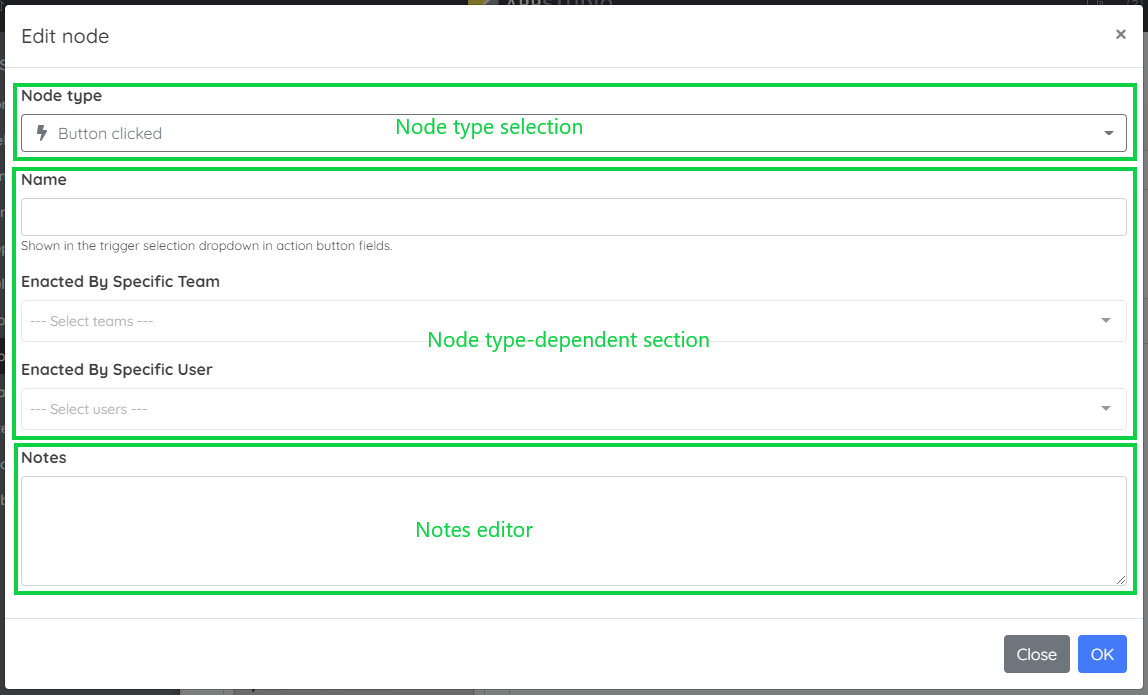This screenshot has height=695, width=1148.
Task: Click the Node type section label
Action: (x=61, y=95)
